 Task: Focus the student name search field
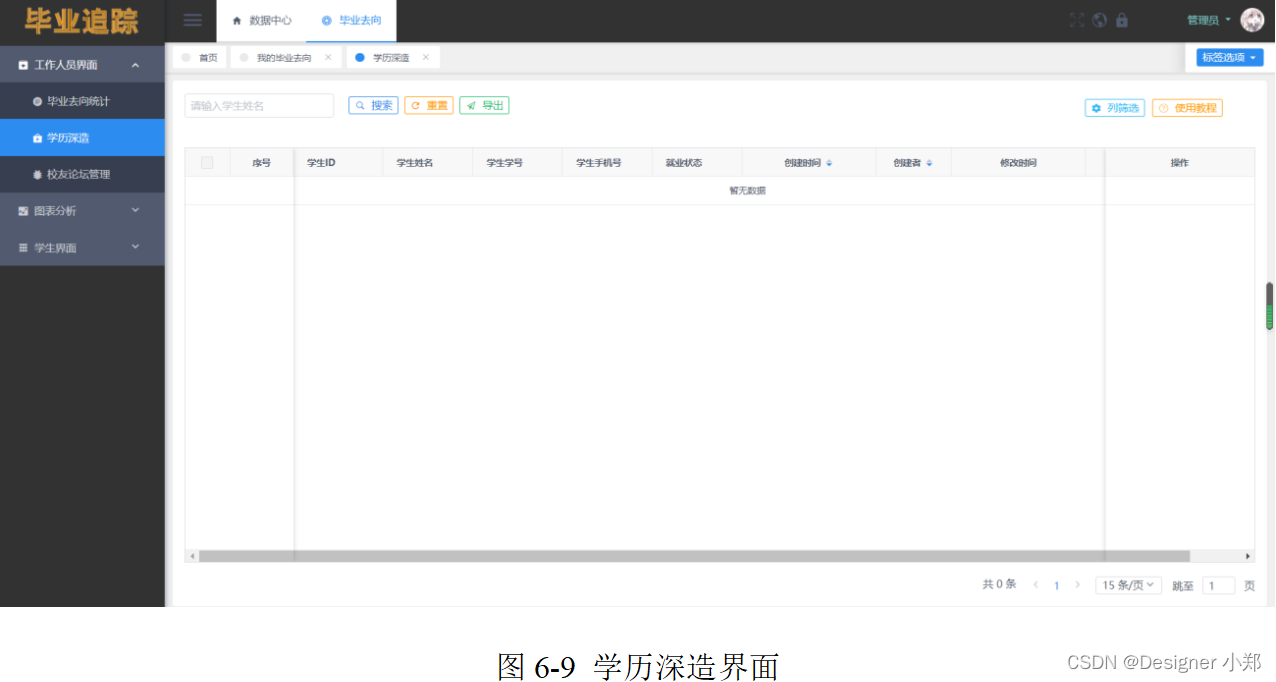tap(259, 106)
